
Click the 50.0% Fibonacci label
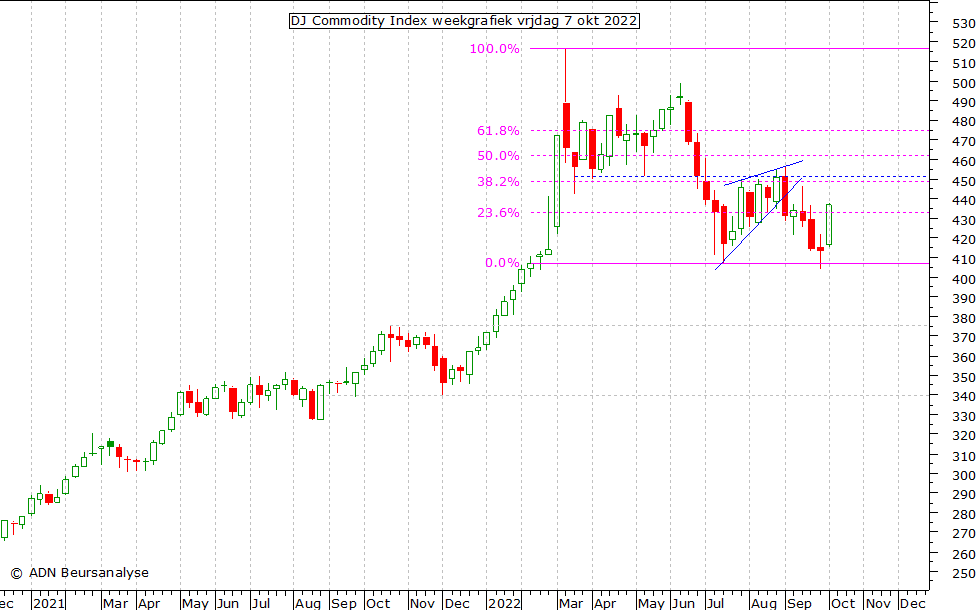[498, 156]
